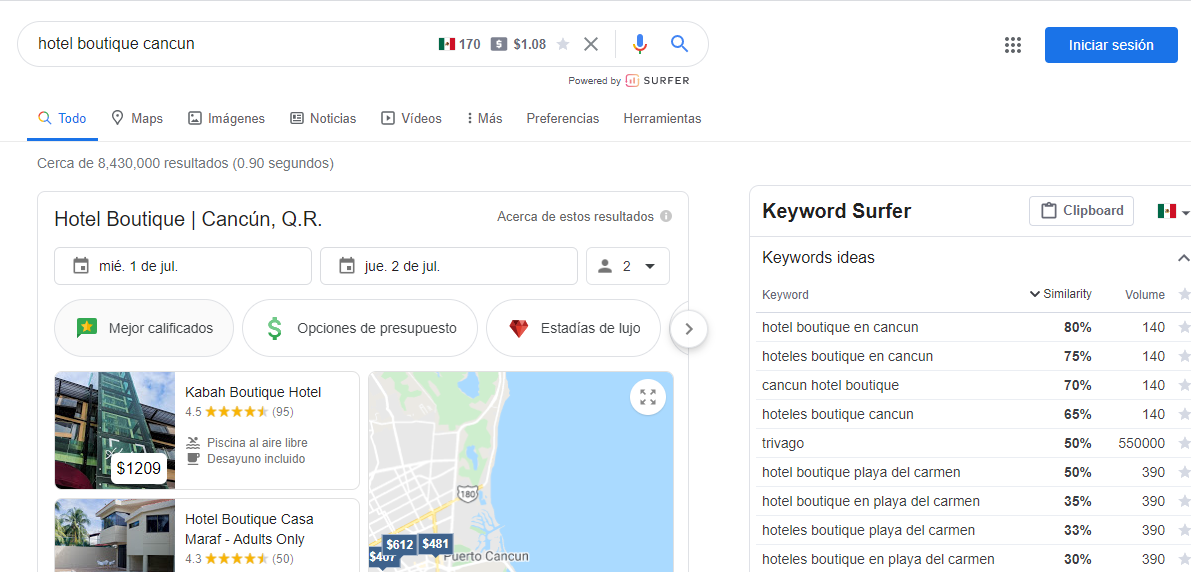The width and height of the screenshot is (1191, 572).
Task: Star the 'hoteles boutique cancun' keyword
Action: pyautogui.click(x=1183, y=414)
